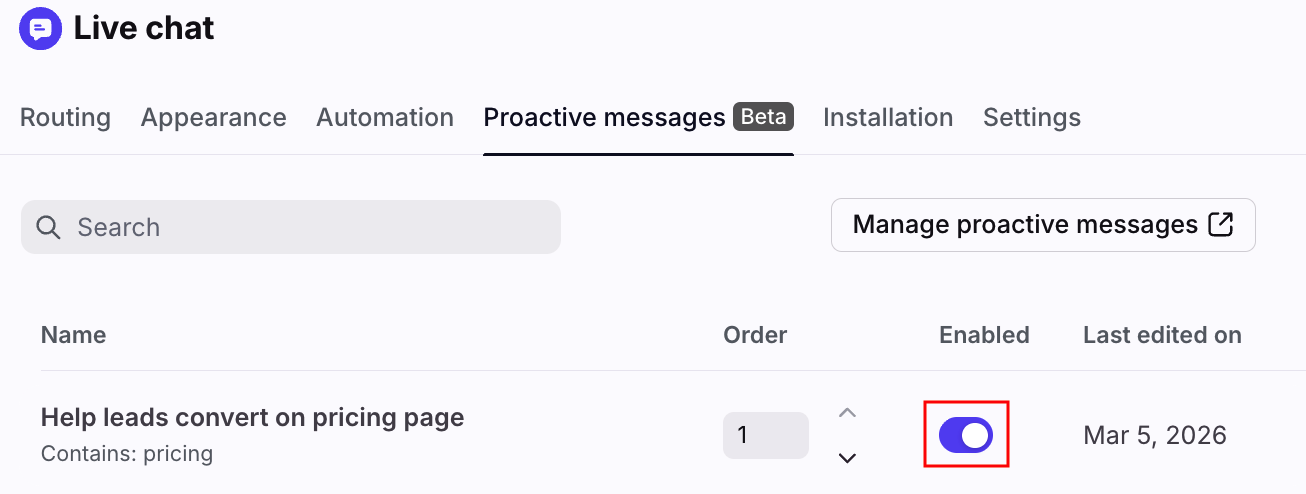Go to the Automation tab
This screenshot has width=1306, height=494.
point(385,118)
